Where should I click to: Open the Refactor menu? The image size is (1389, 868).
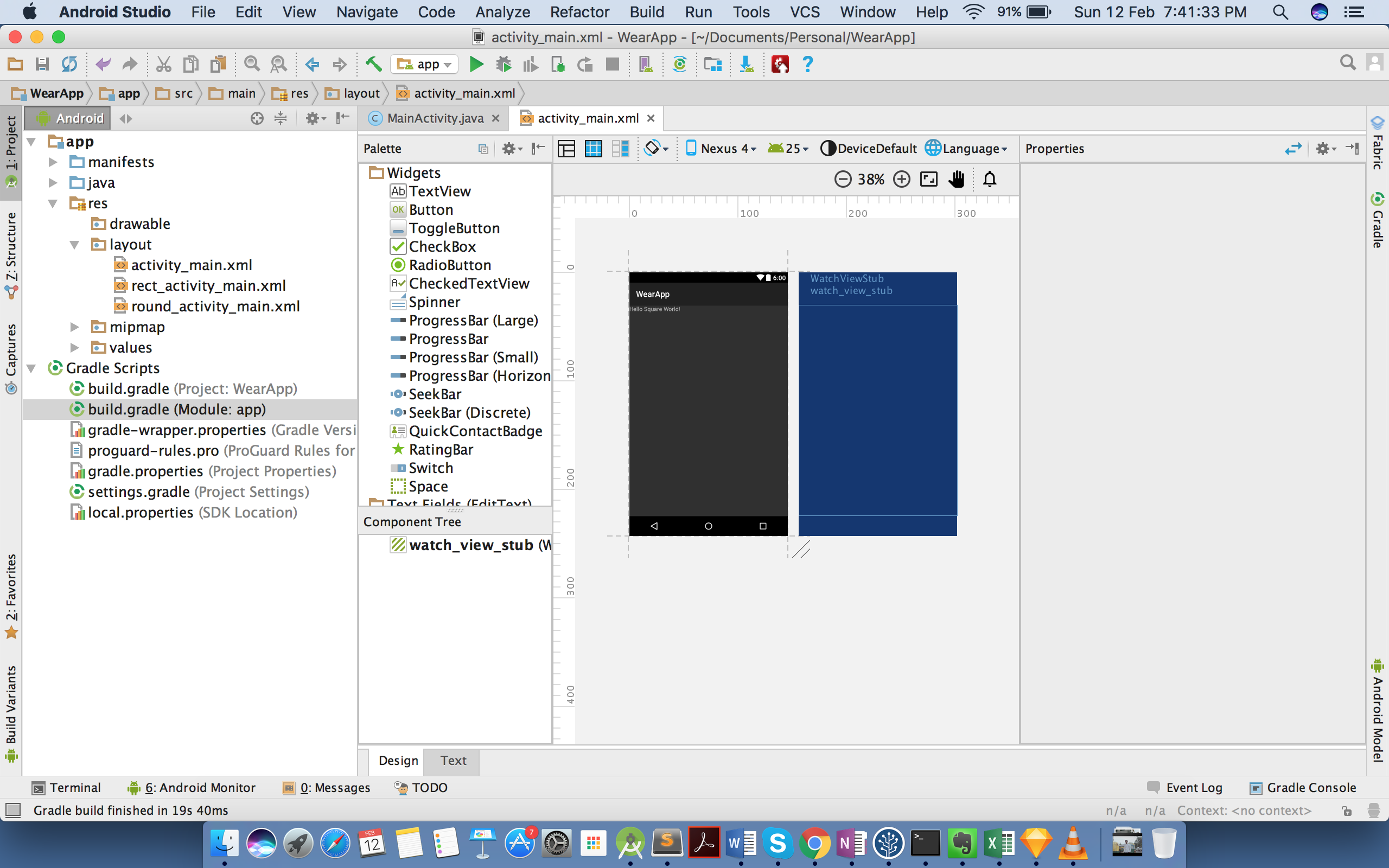coord(579,11)
